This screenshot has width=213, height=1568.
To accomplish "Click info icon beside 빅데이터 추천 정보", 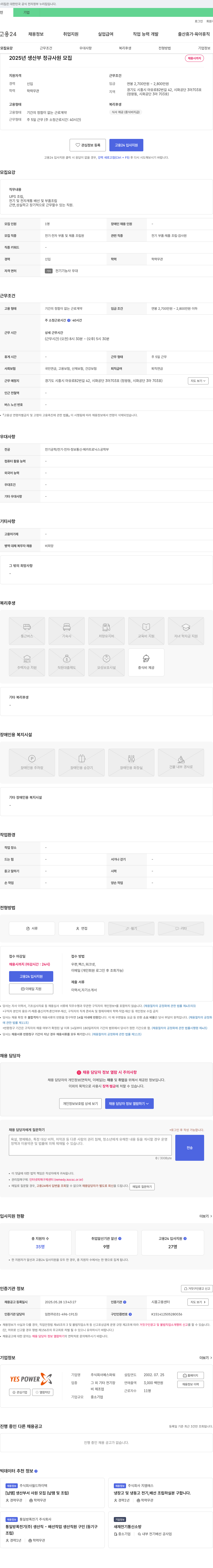I will (x=36, y=1471).
